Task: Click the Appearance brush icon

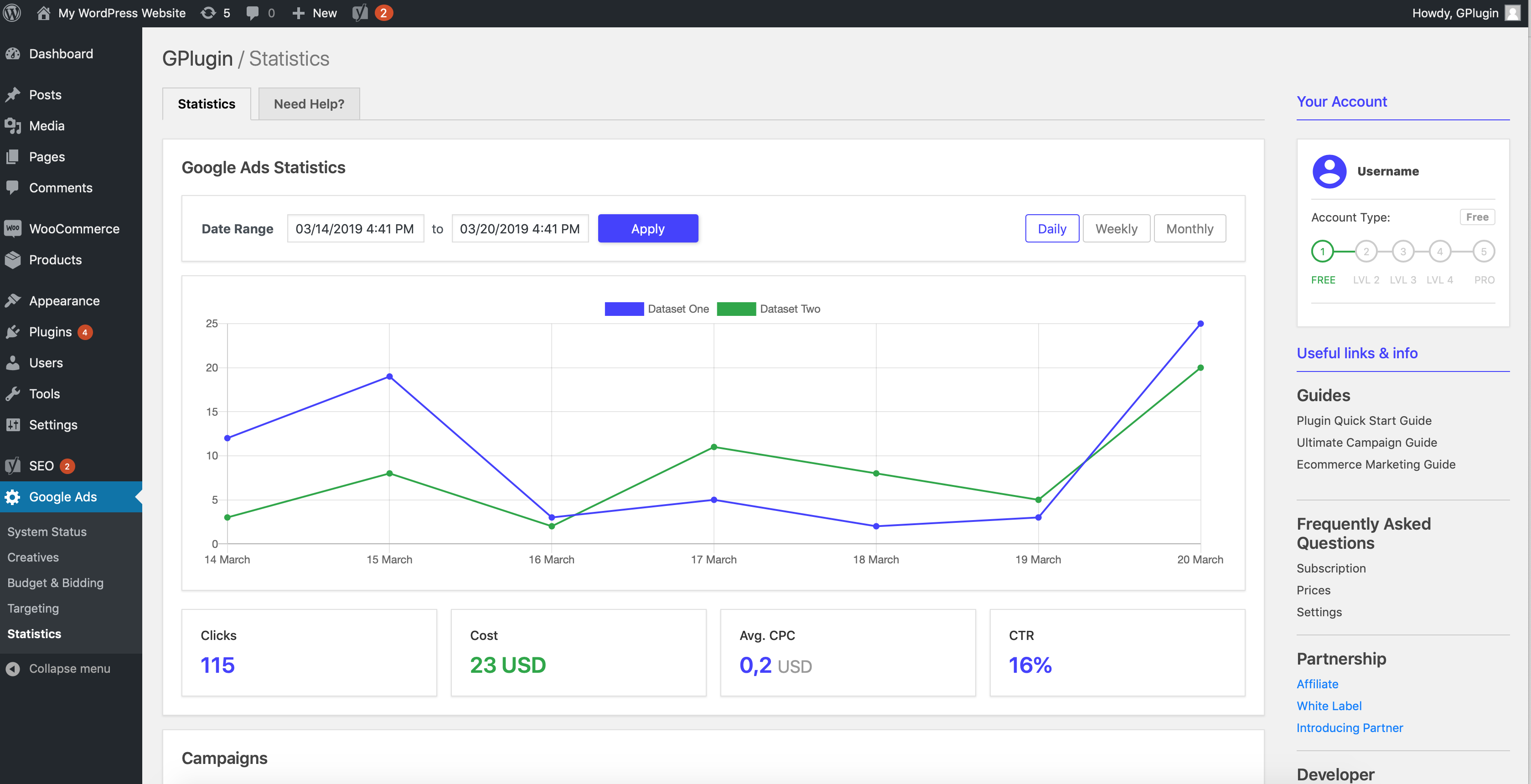Action: pyautogui.click(x=13, y=301)
